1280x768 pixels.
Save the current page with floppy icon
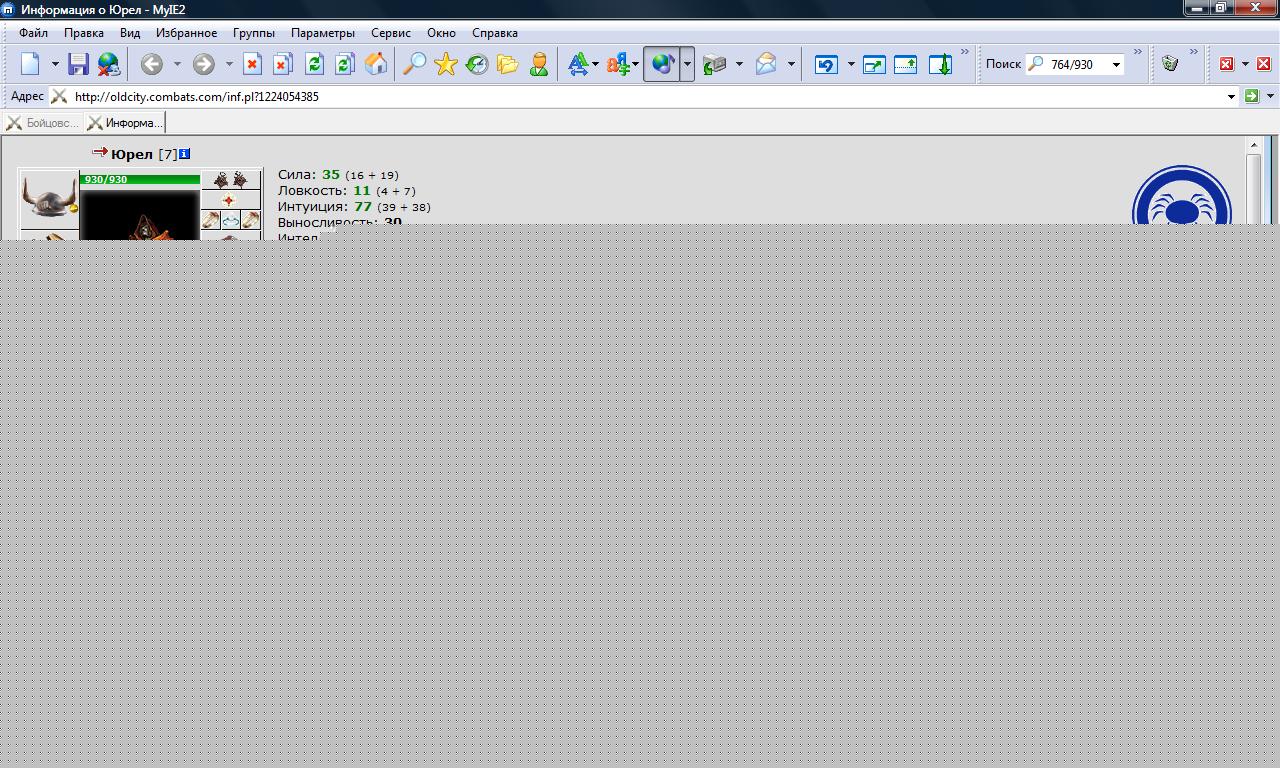pos(78,64)
